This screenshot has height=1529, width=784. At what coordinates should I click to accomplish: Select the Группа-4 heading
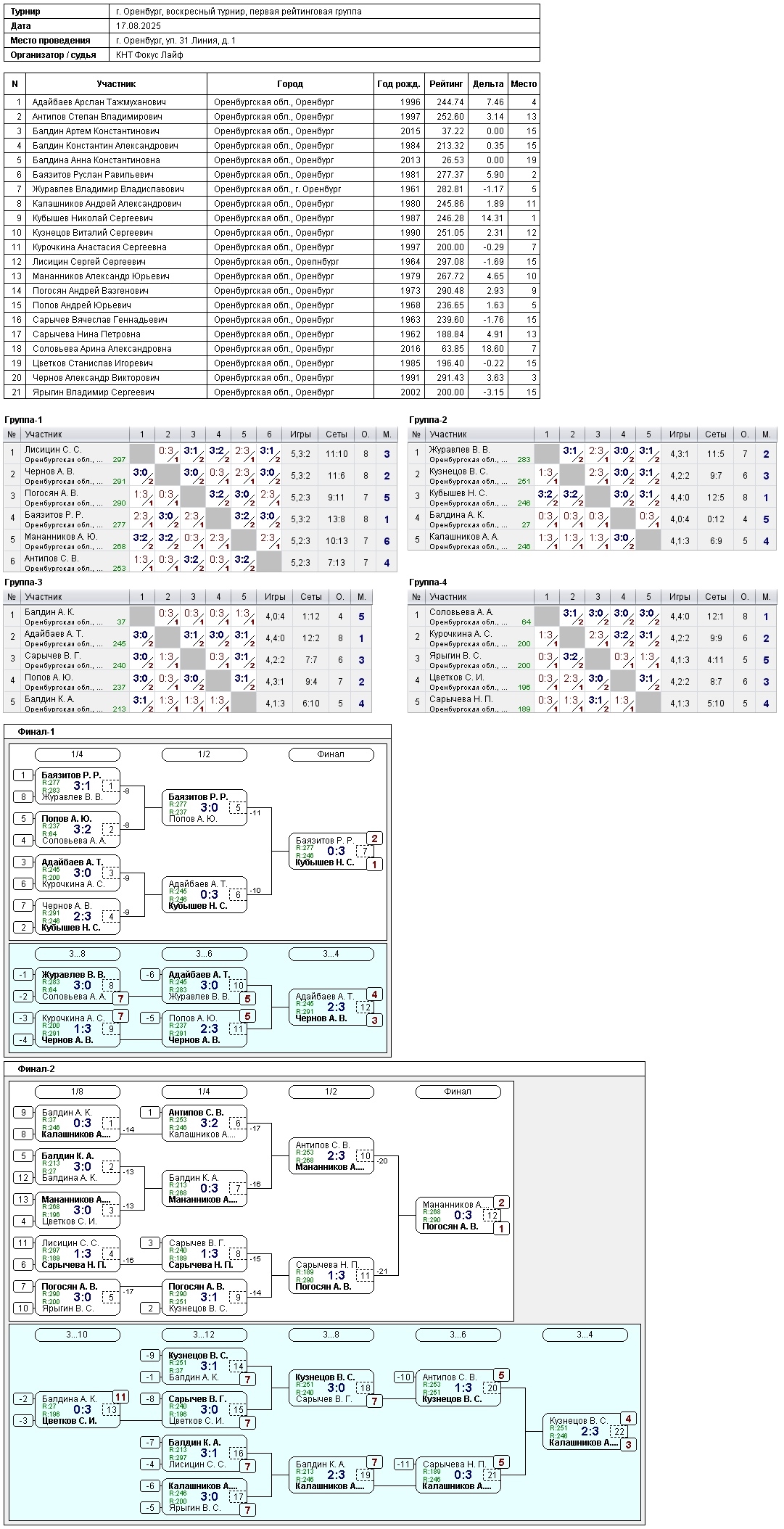(x=428, y=582)
